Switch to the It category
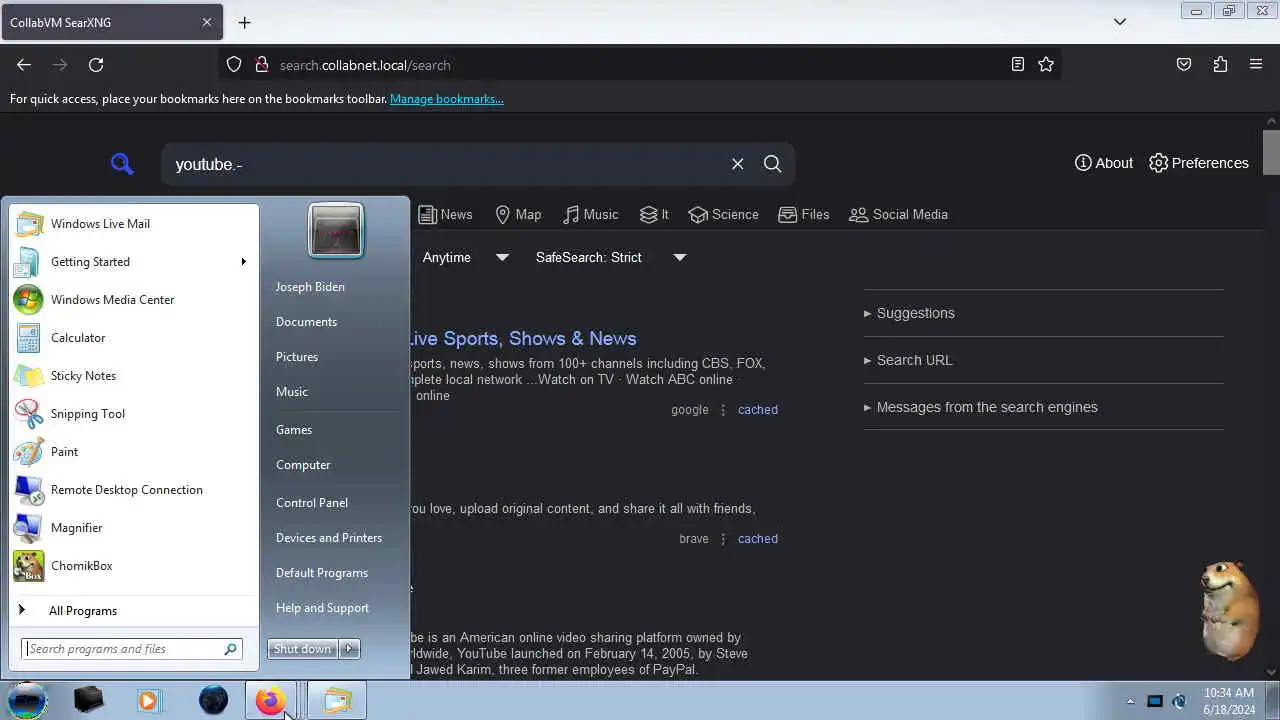Image resolution: width=1280 pixels, height=720 pixels. pyautogui.click(x=654, y=214)
